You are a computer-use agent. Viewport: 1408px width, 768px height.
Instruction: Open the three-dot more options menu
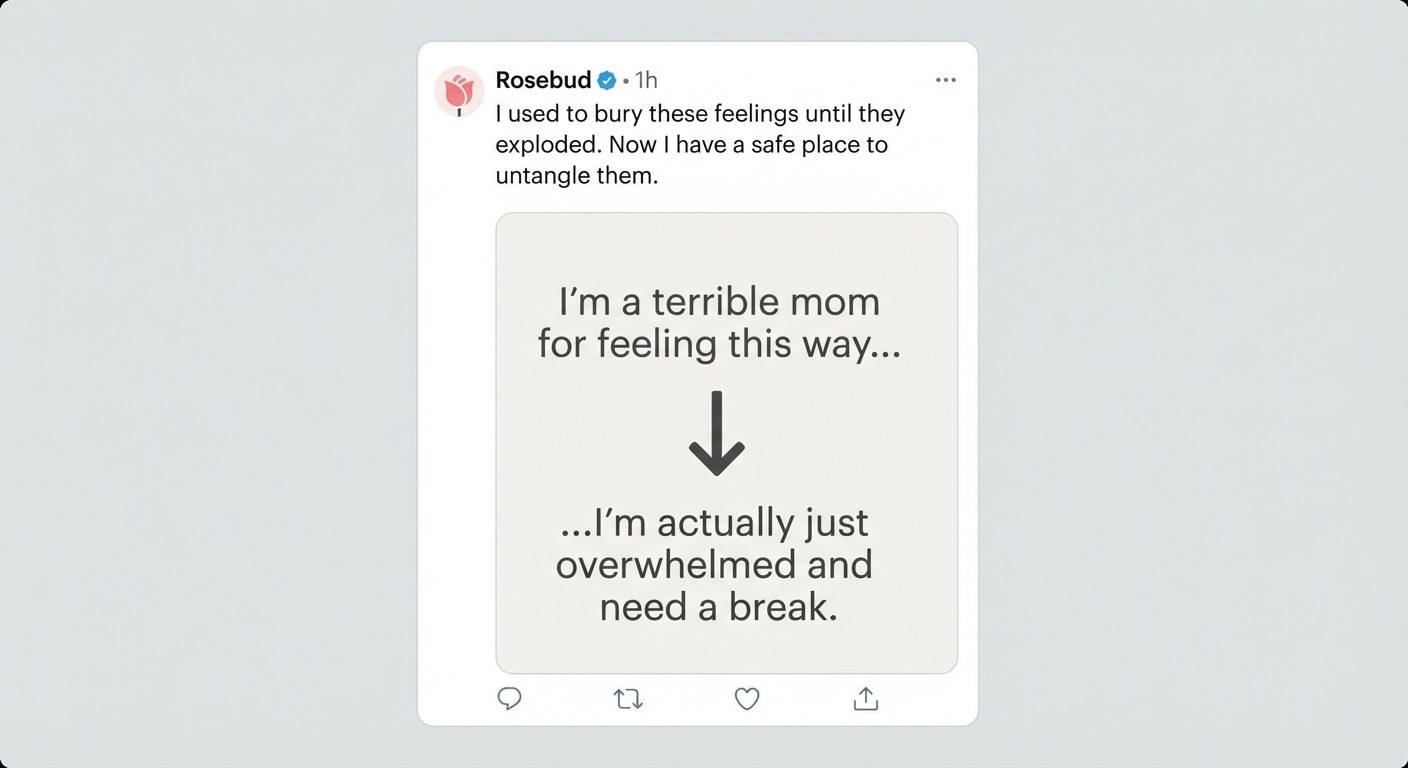(x=945, y=80)
